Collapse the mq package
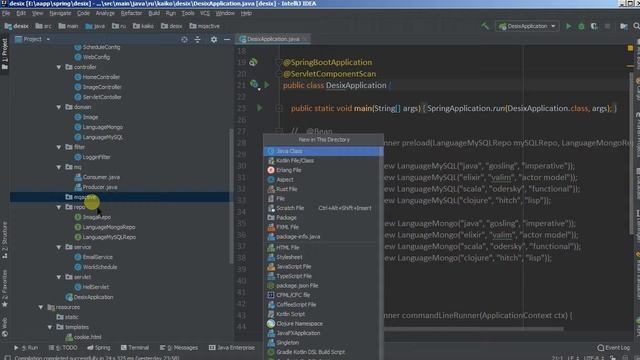Viewport: 640px width, 360px height. pyautogui.click(x=59, y=167)
